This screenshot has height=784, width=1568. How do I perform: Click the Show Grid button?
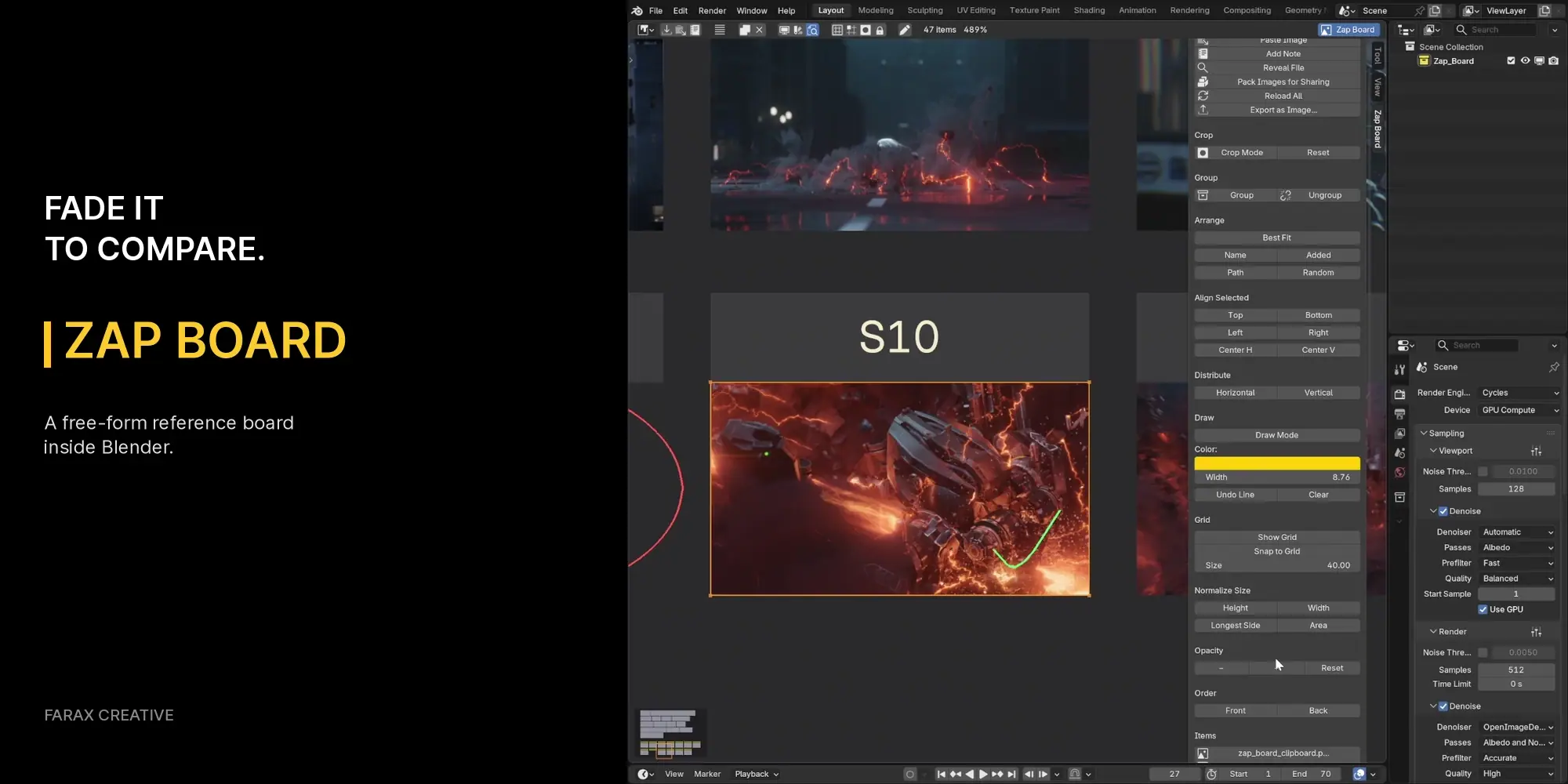coord(1277,537)
